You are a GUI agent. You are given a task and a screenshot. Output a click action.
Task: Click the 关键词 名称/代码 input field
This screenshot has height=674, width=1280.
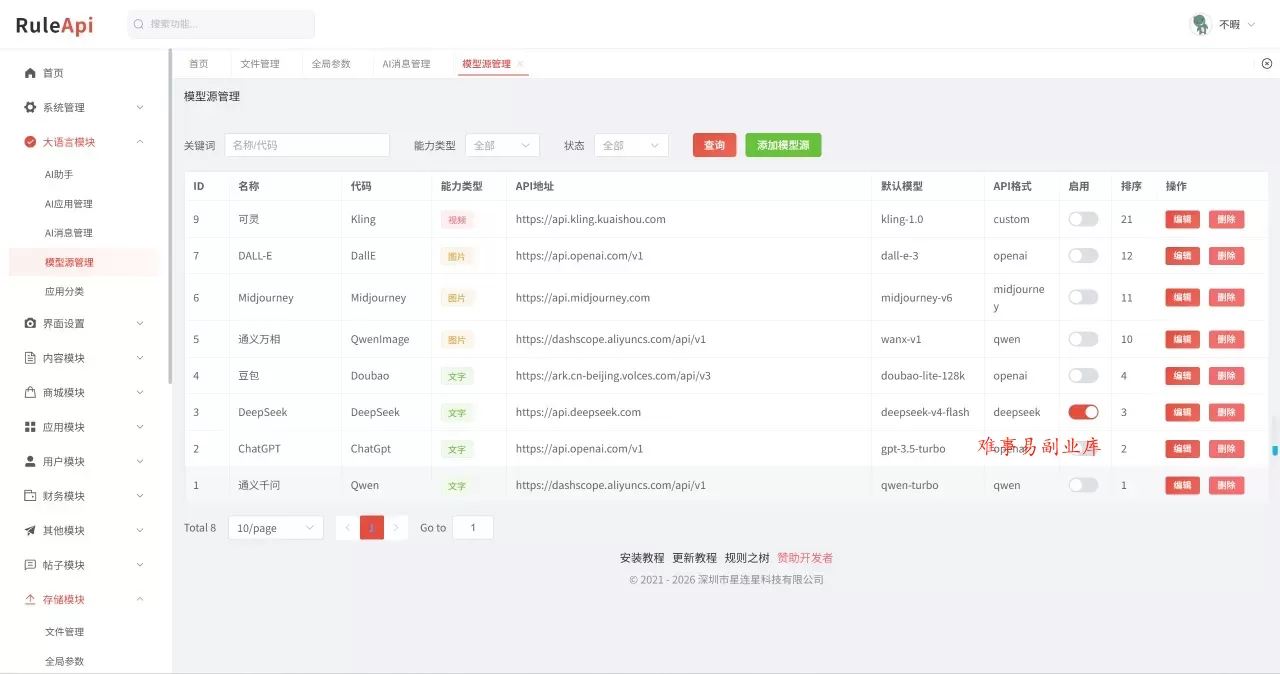coord(307,145)
